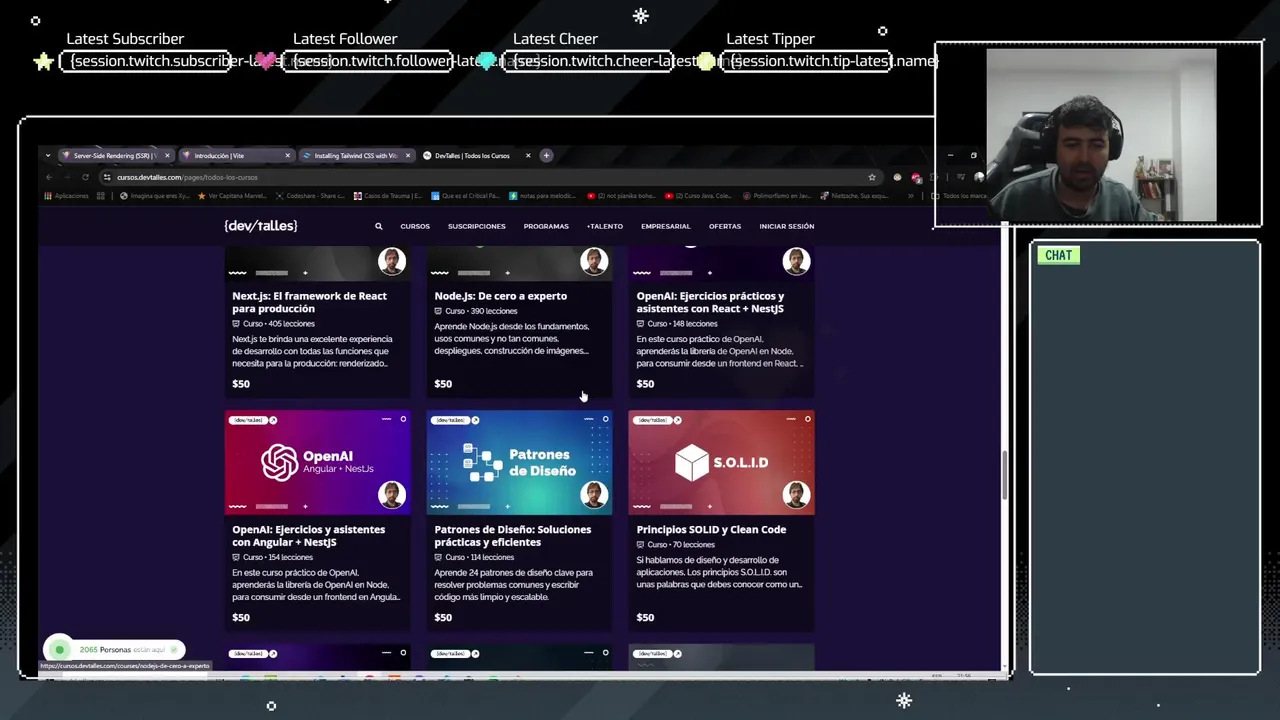Open the search icon in DevTalles navbar

378,226
